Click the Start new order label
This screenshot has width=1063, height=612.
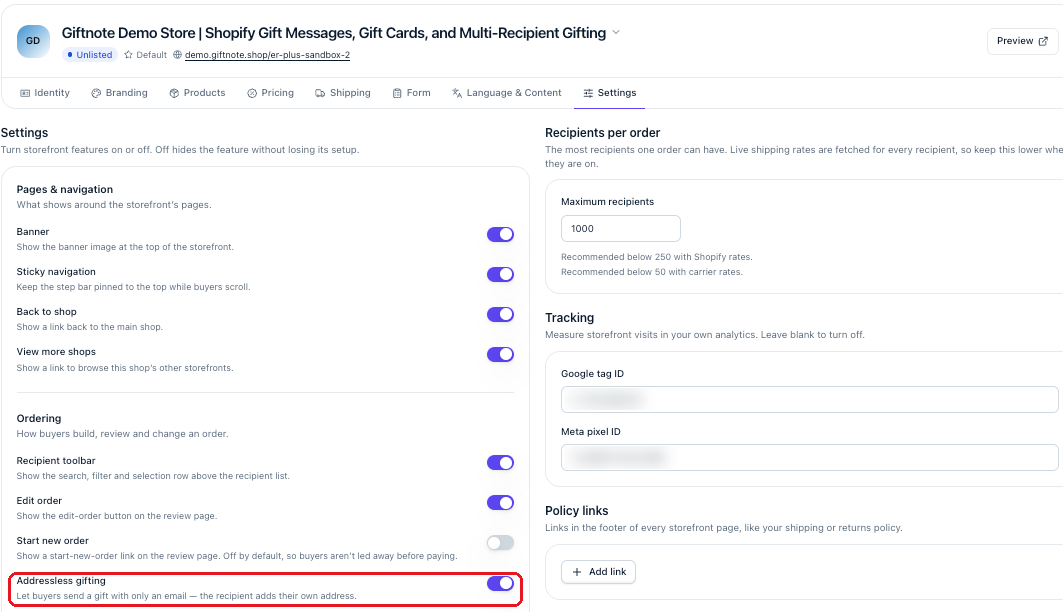coord(52,541)
